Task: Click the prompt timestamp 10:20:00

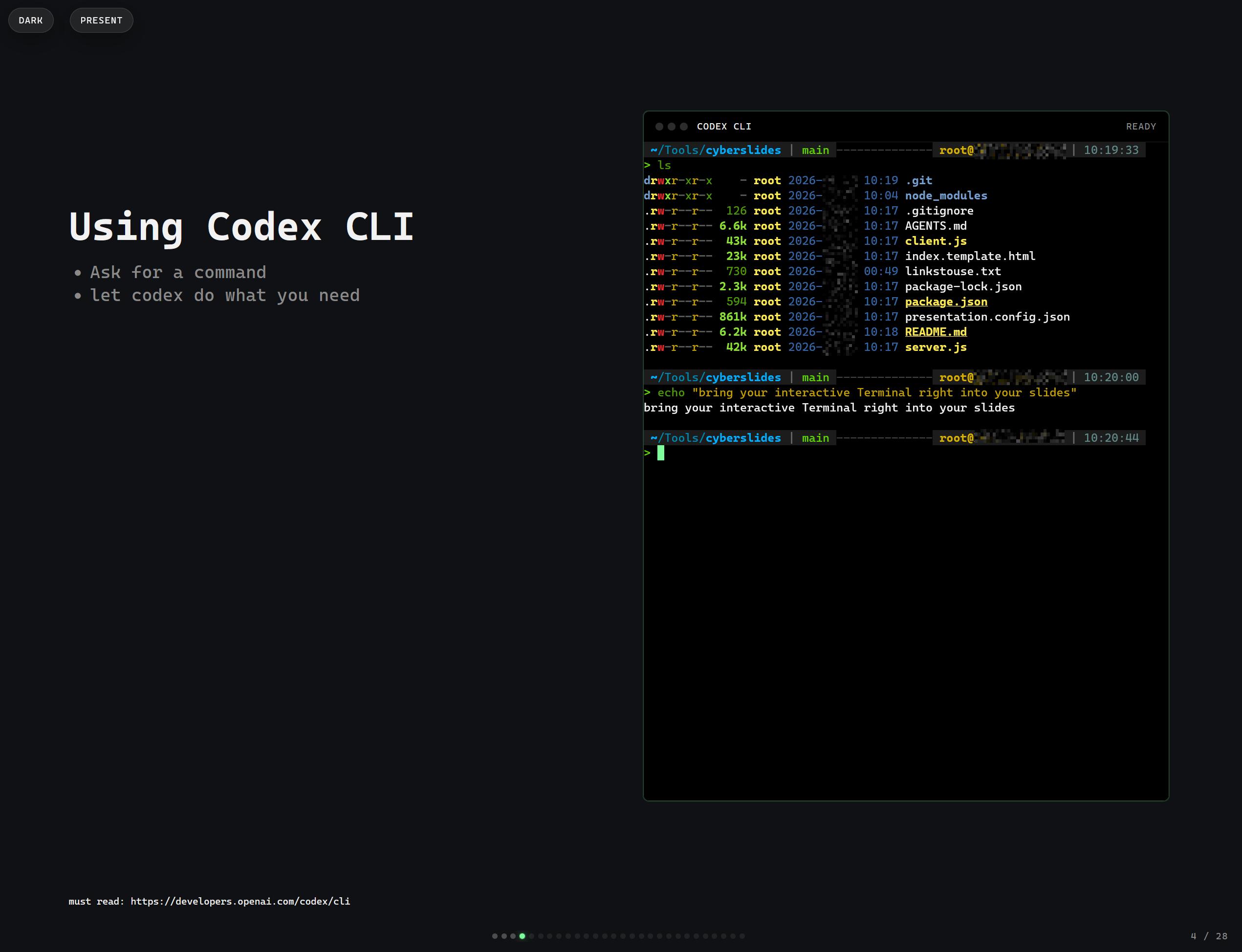Action: click(x=1111, y=377)
